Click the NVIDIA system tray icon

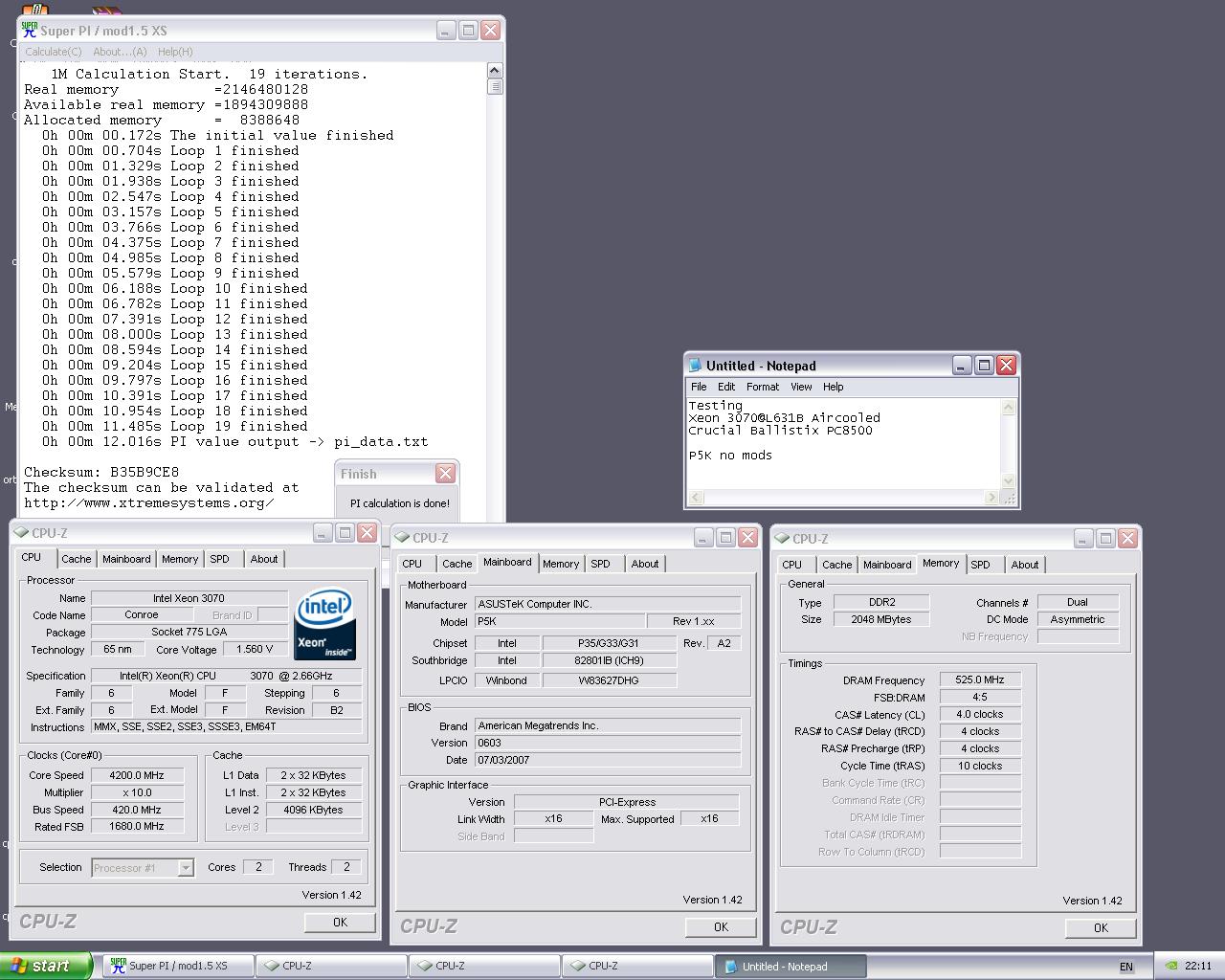point(1171,966)
